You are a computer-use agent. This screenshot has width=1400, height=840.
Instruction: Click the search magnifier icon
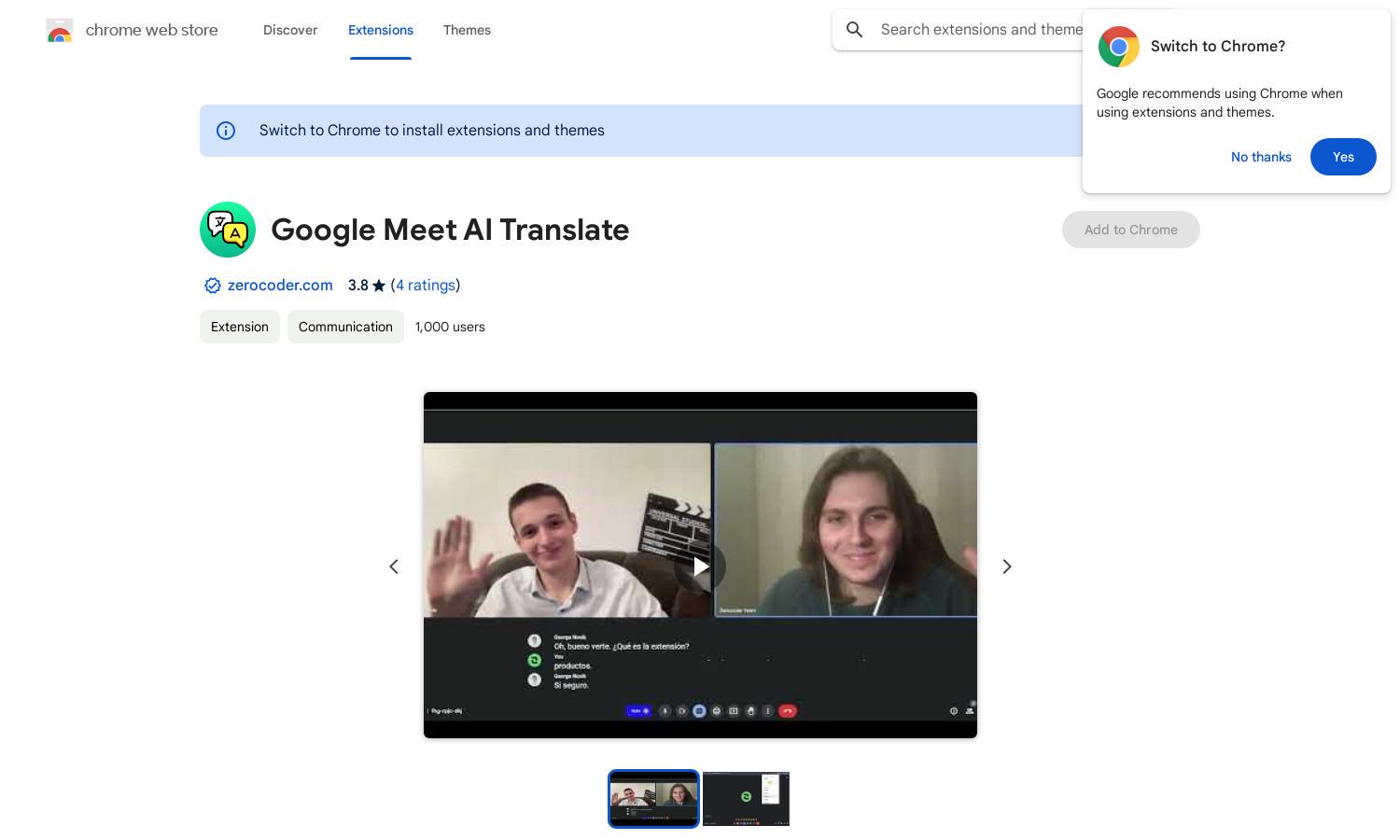tap(855, 30)
